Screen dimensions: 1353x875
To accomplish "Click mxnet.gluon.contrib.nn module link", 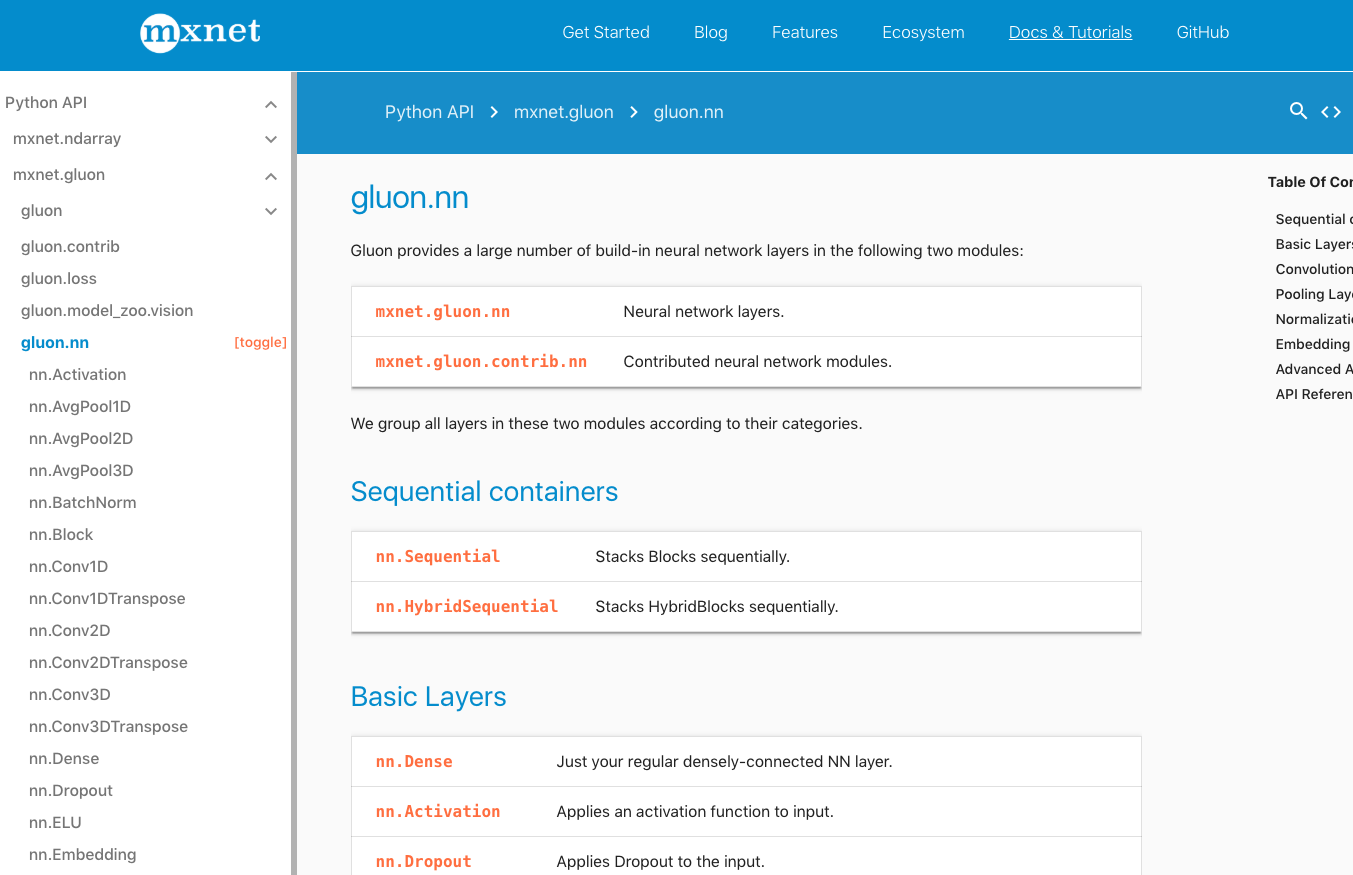I will click(481, 361).
